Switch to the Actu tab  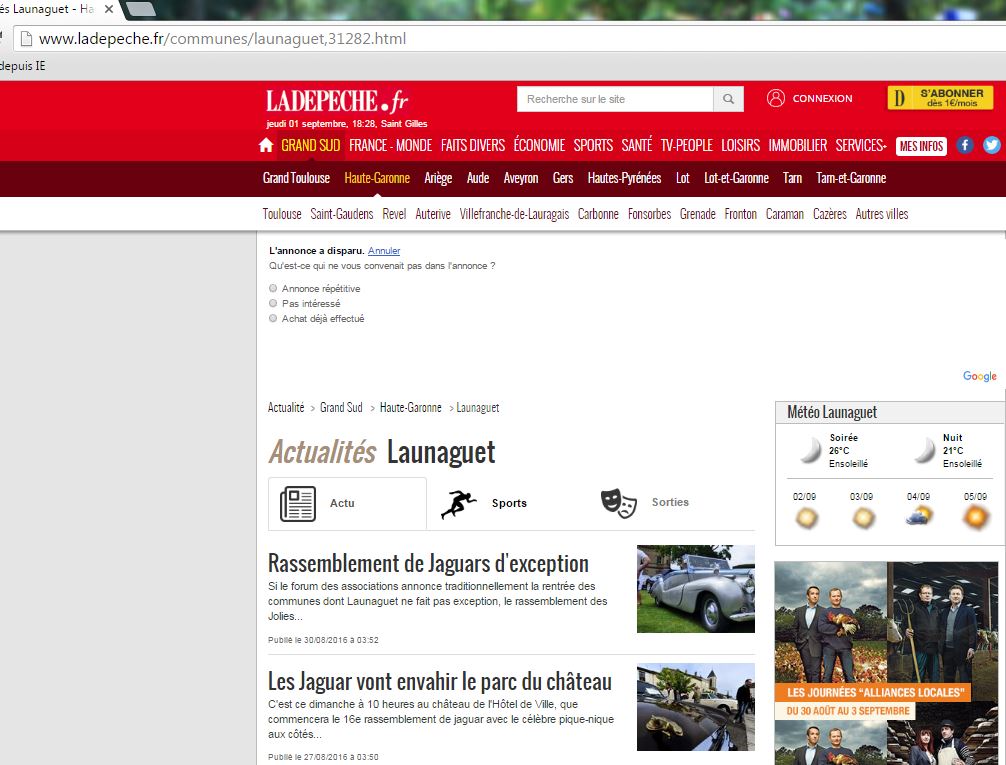347,504
